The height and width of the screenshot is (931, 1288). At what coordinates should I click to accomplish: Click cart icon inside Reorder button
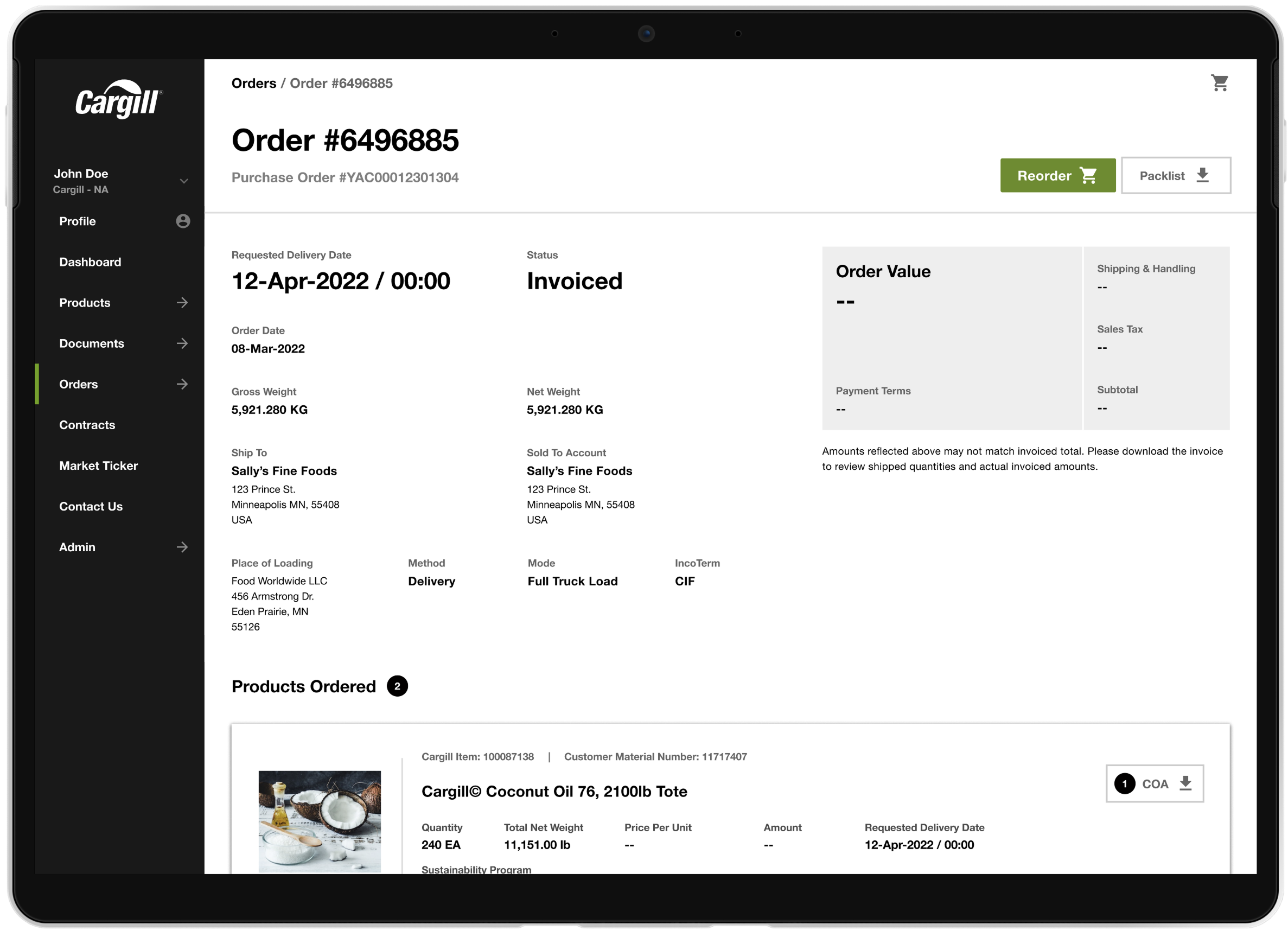click(1088, 176)
